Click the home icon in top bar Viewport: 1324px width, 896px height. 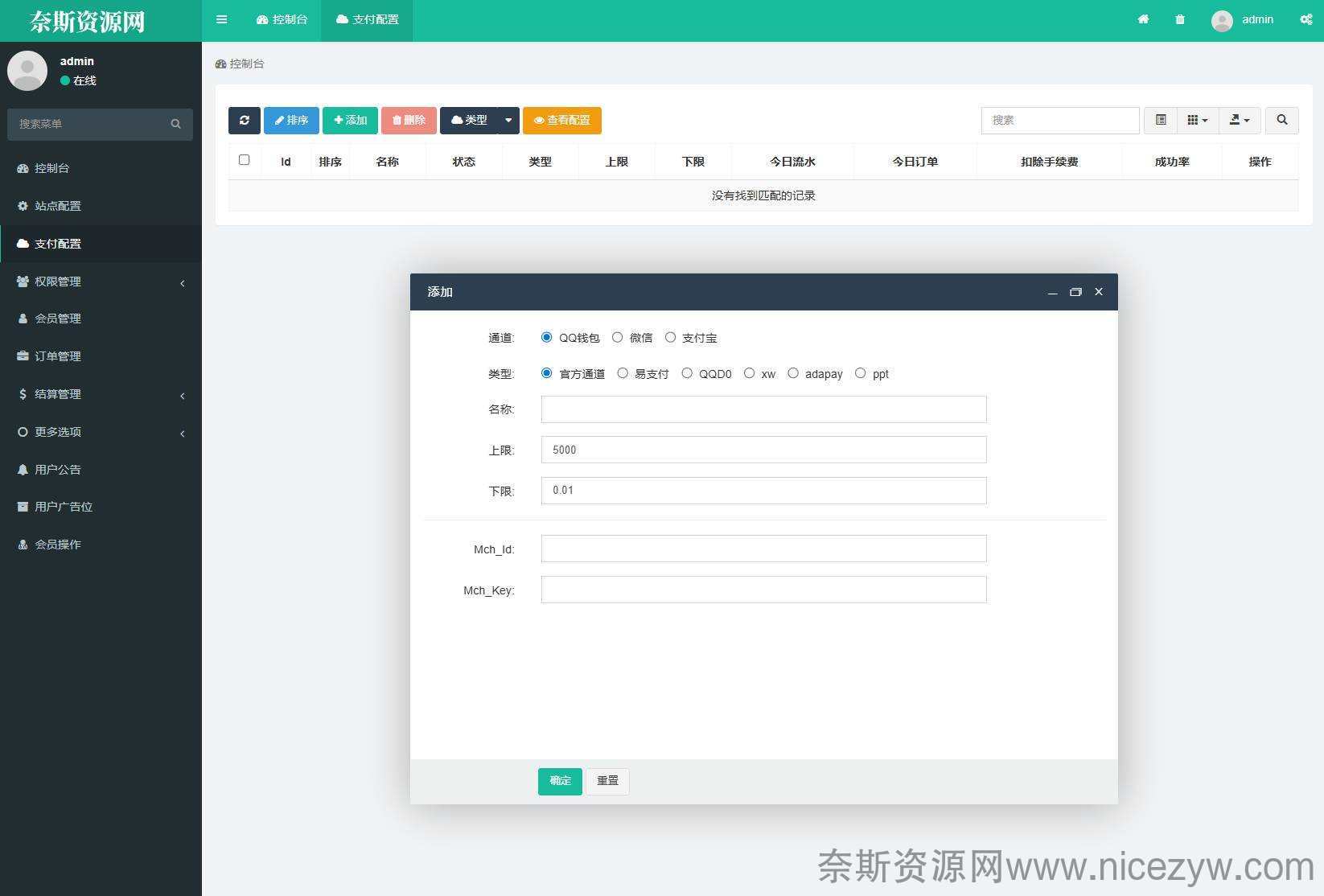pos(1143,19)
